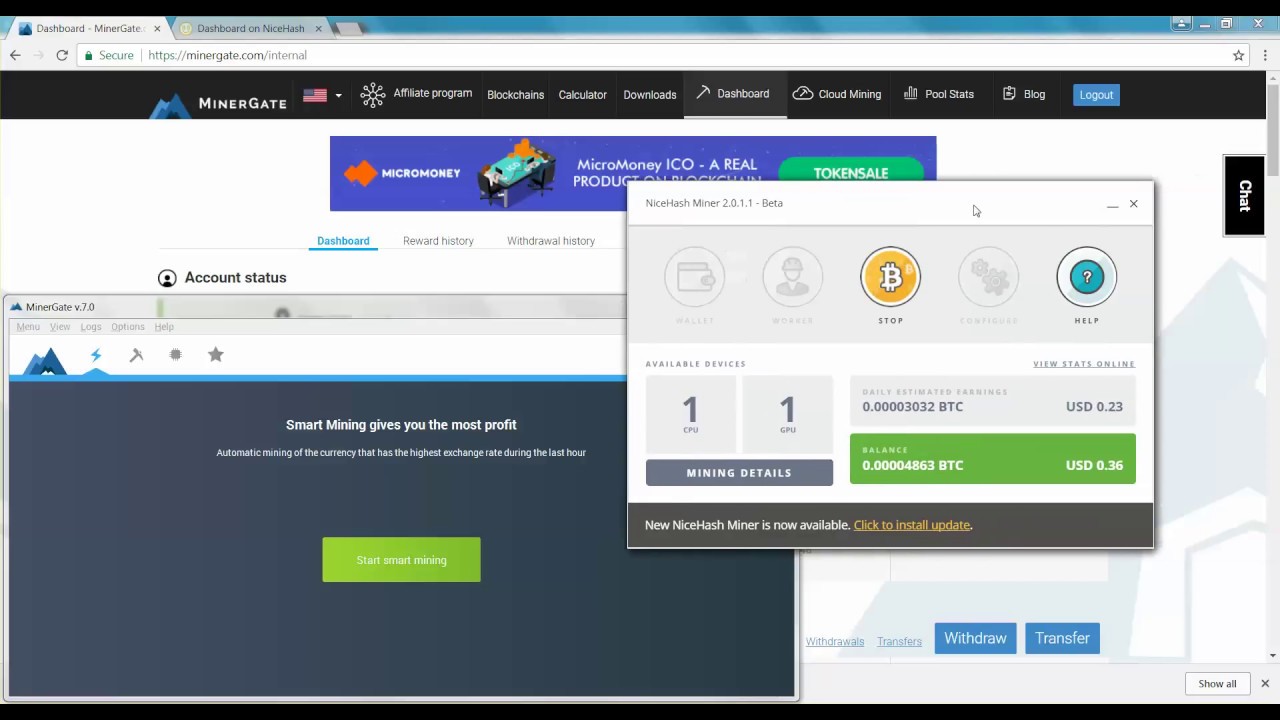The height and width of the screenshot is (720, 1280).
Task: Open Pool Stats page
Action: tap(938, 94)
